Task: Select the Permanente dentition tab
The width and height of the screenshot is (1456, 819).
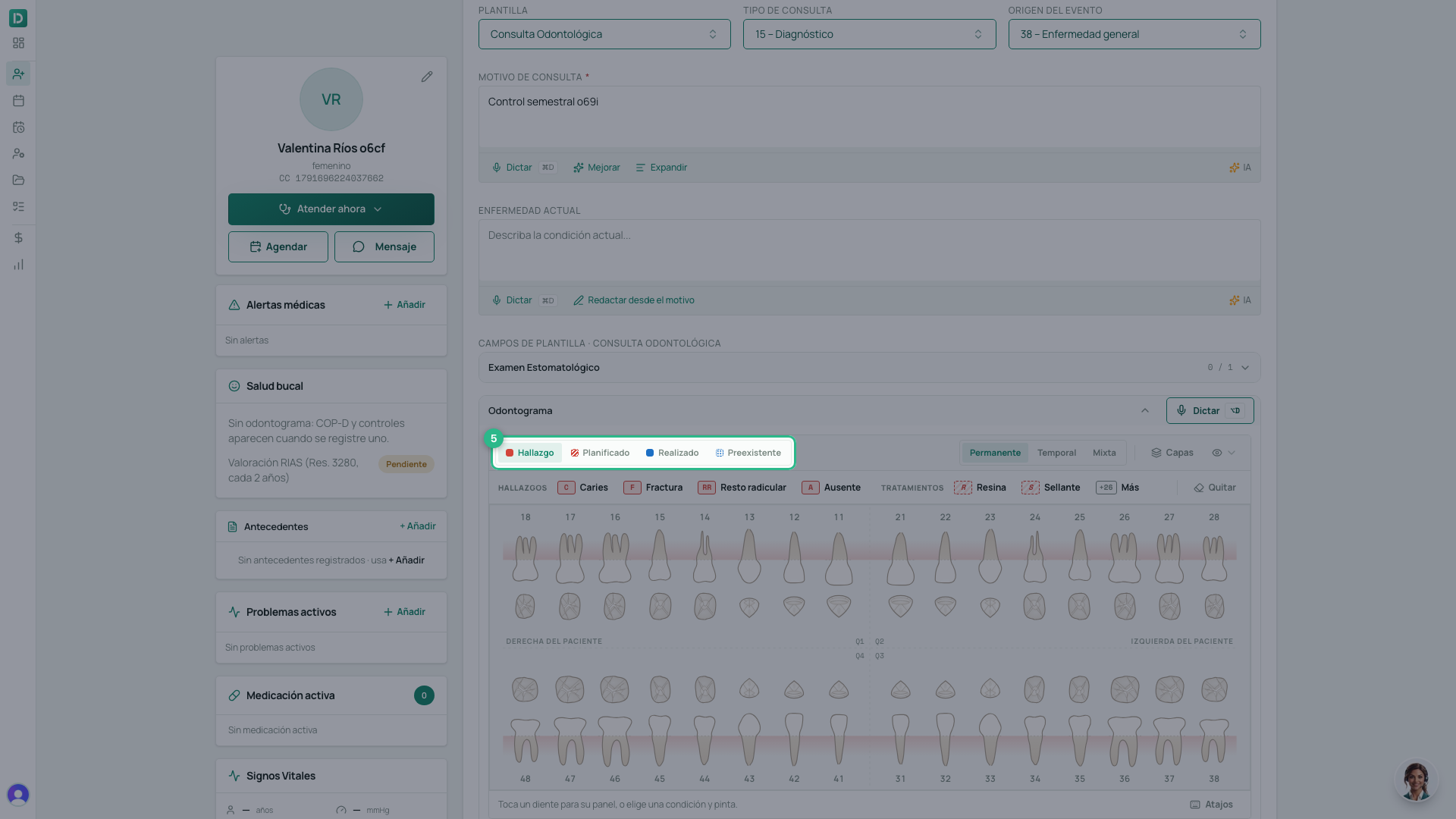Action: pos(995,453)
